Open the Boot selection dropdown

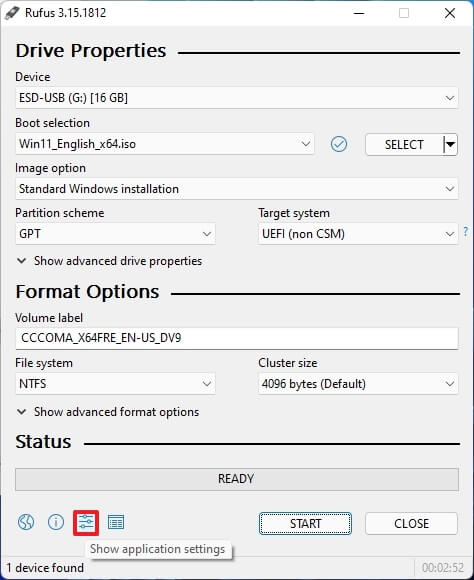165,144
